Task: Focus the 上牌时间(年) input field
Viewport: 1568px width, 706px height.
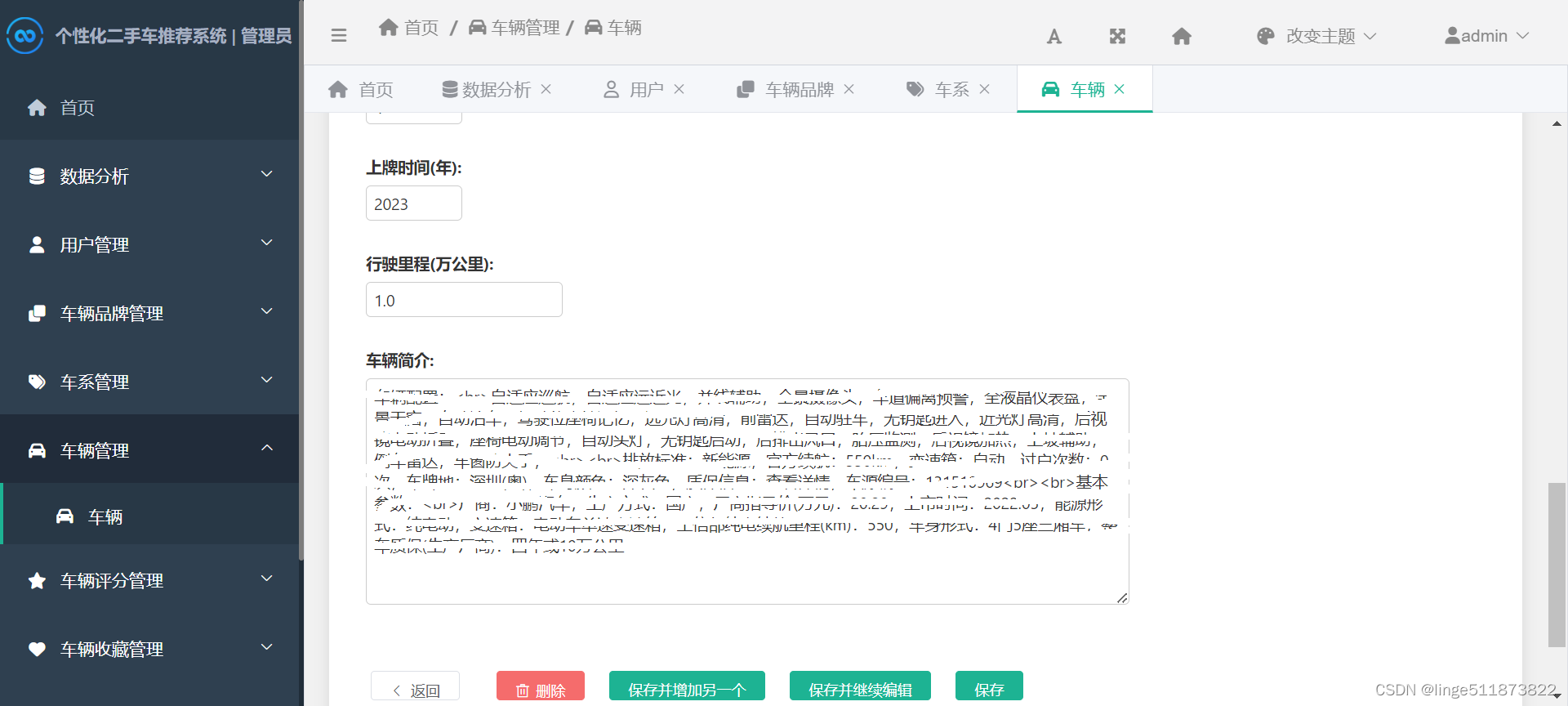Action: (414, 203)
